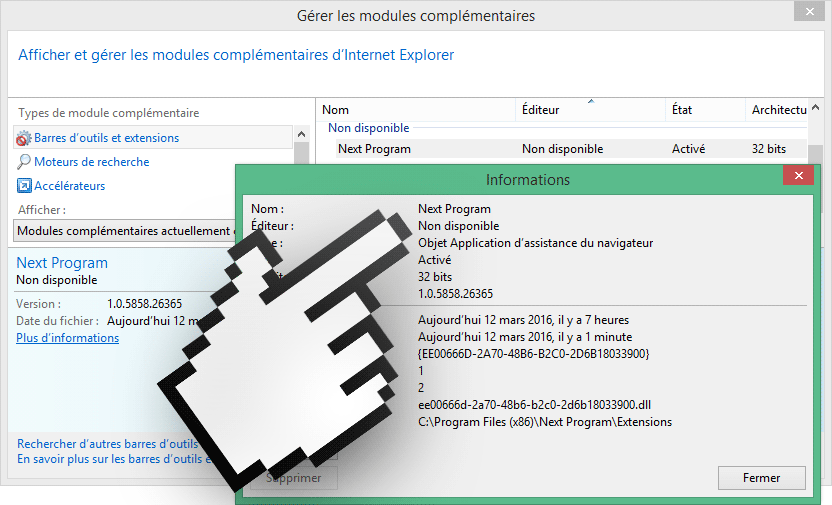Click the Accélérateurs arrow icon

[x=24, y=186]
